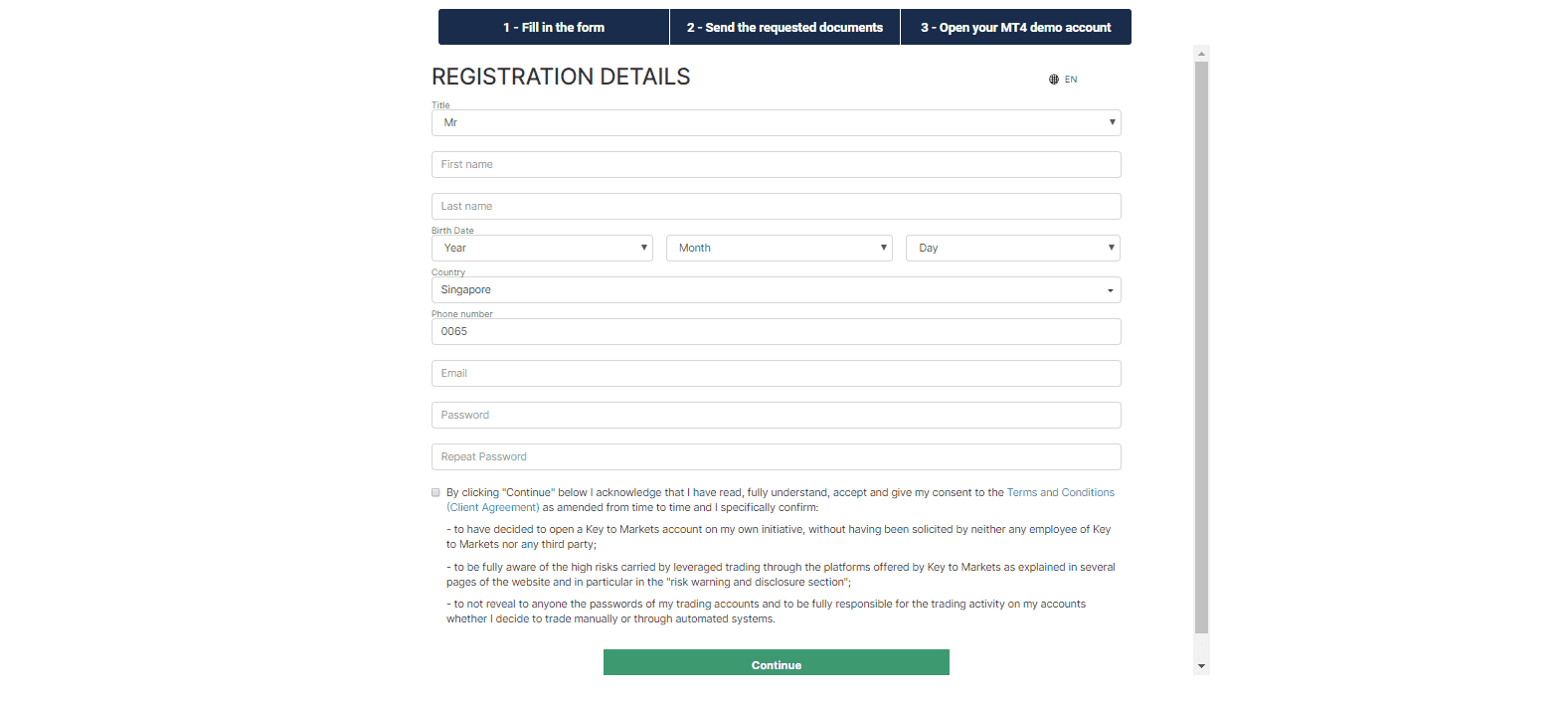This screenshot has height=702, width=1568.
Task: Open the Year birth date dropdown
Action: tap(542, 248)
